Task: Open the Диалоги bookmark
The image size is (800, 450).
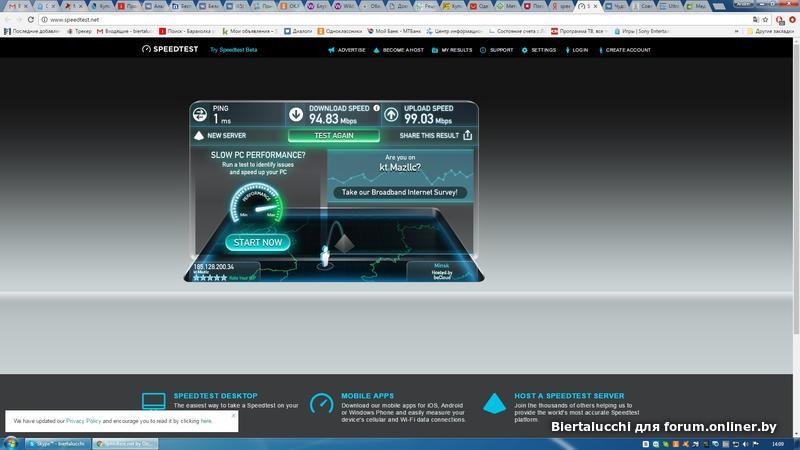Action: 298,31
